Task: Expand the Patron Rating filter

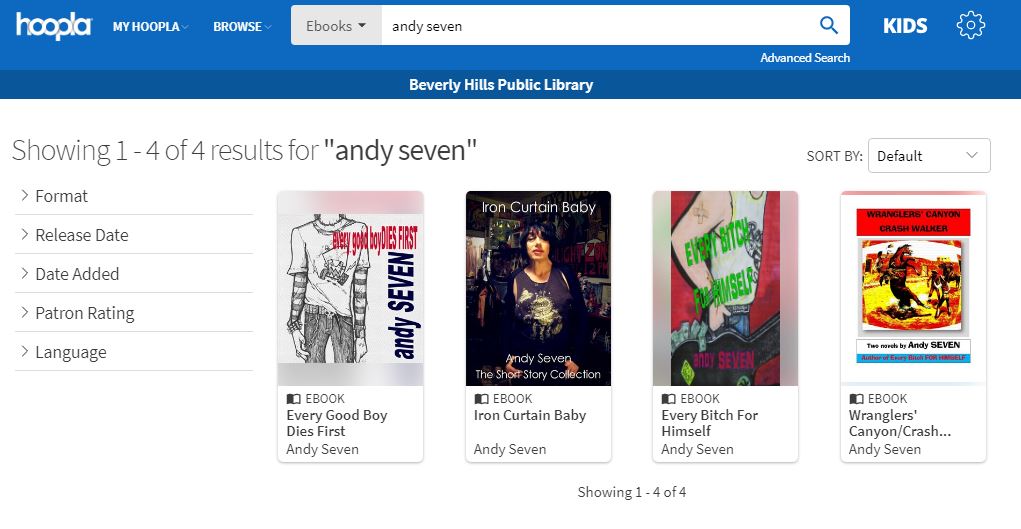Action: coord(84,313)
